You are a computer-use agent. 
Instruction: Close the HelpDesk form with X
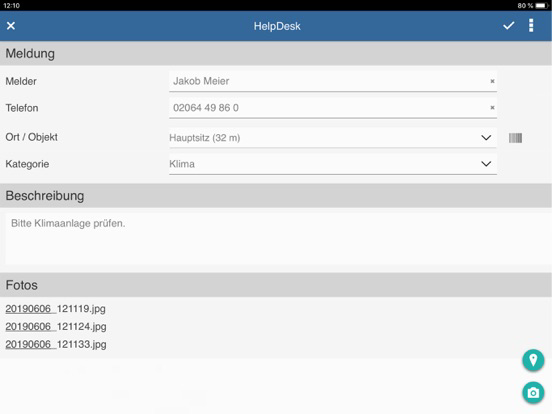click(x=11, y=26)
